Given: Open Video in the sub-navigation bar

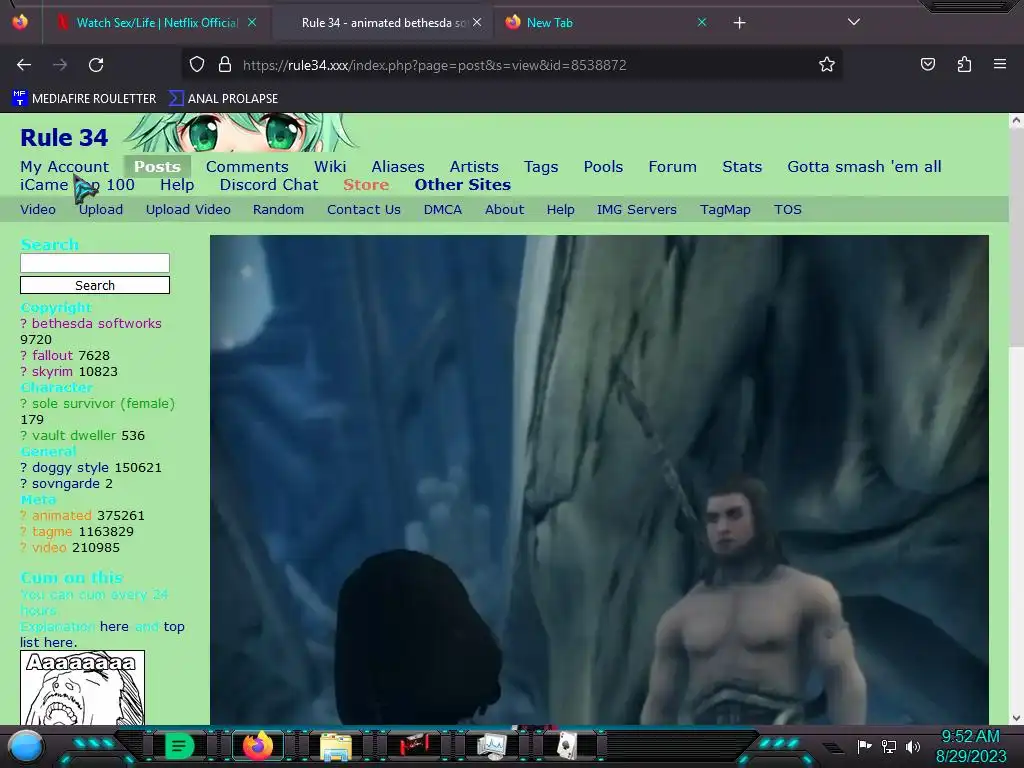Looking at the screenshot, I should coord(38,210).
